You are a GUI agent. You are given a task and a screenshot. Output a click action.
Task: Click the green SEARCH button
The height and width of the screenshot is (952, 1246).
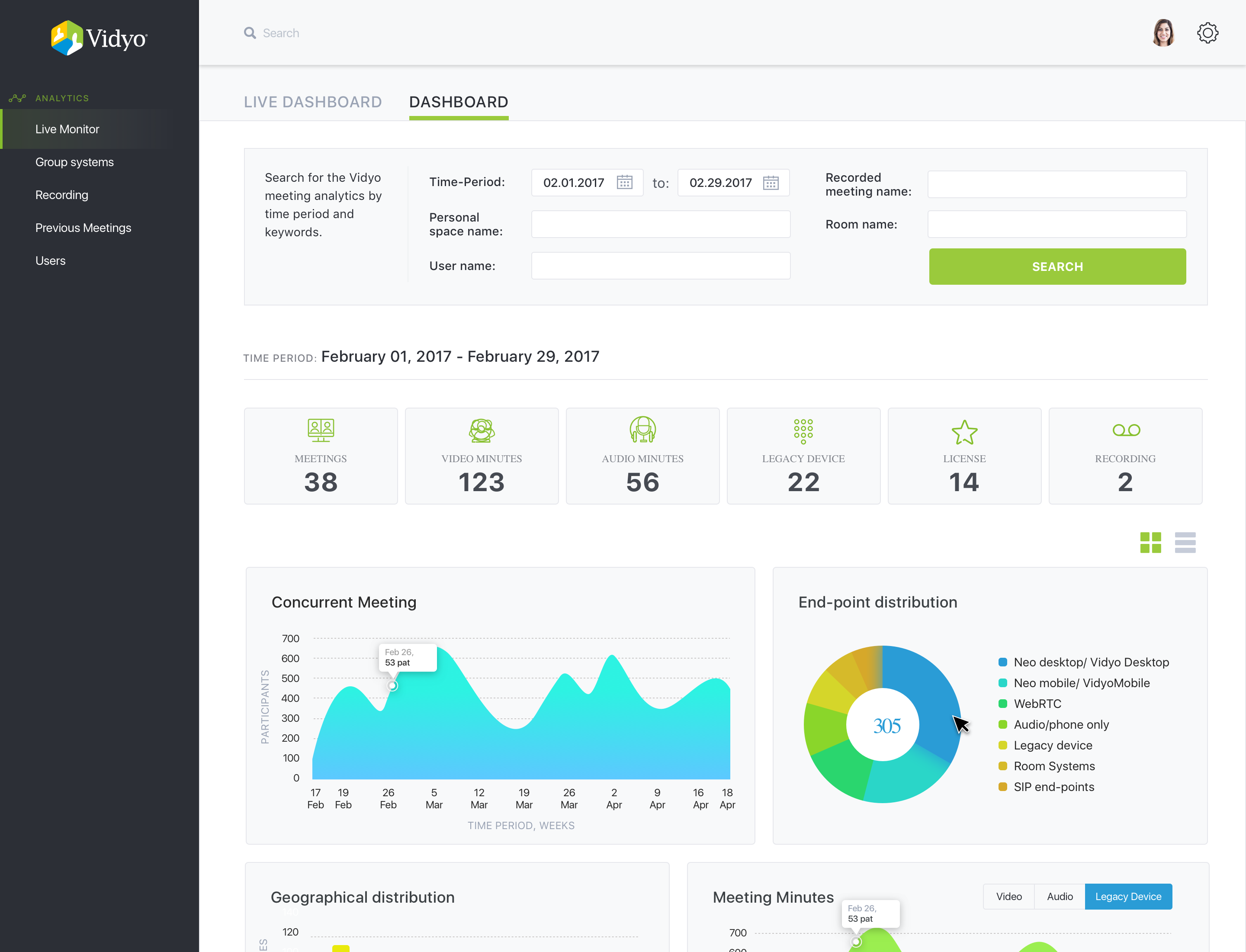(x=1057, y=266)
